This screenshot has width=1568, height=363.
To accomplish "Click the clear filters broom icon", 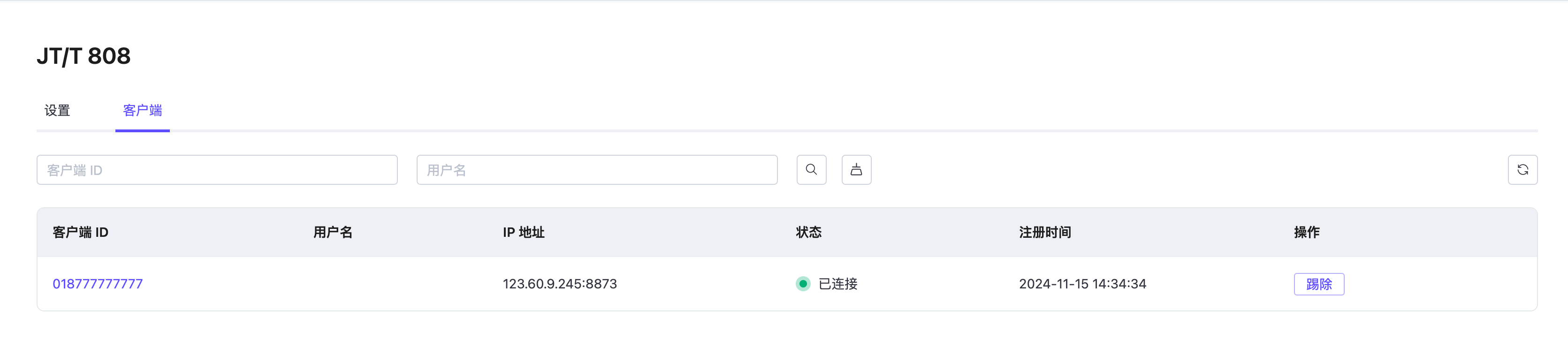I will click(856, 170).
